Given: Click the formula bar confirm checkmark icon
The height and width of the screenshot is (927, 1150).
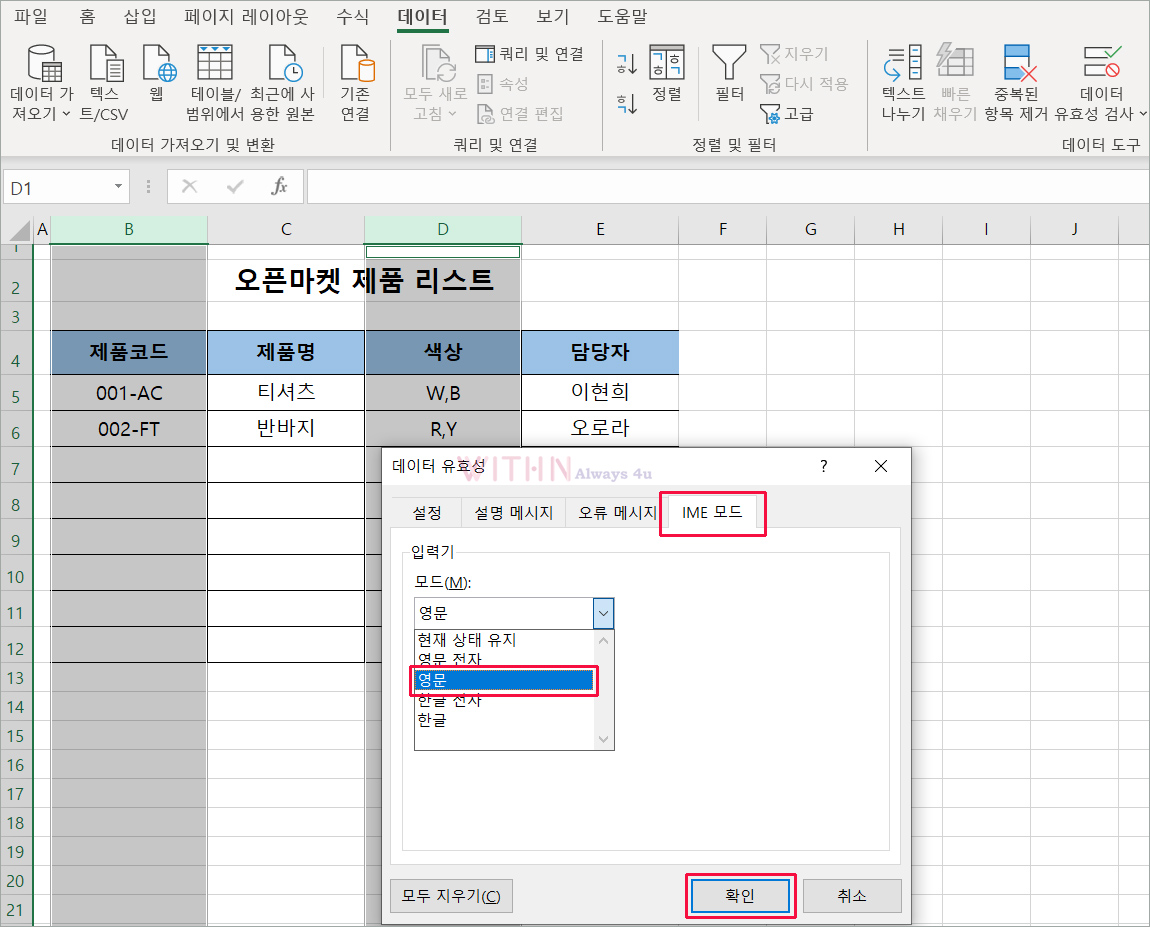Looking at the screenshot, I should 235,186.
